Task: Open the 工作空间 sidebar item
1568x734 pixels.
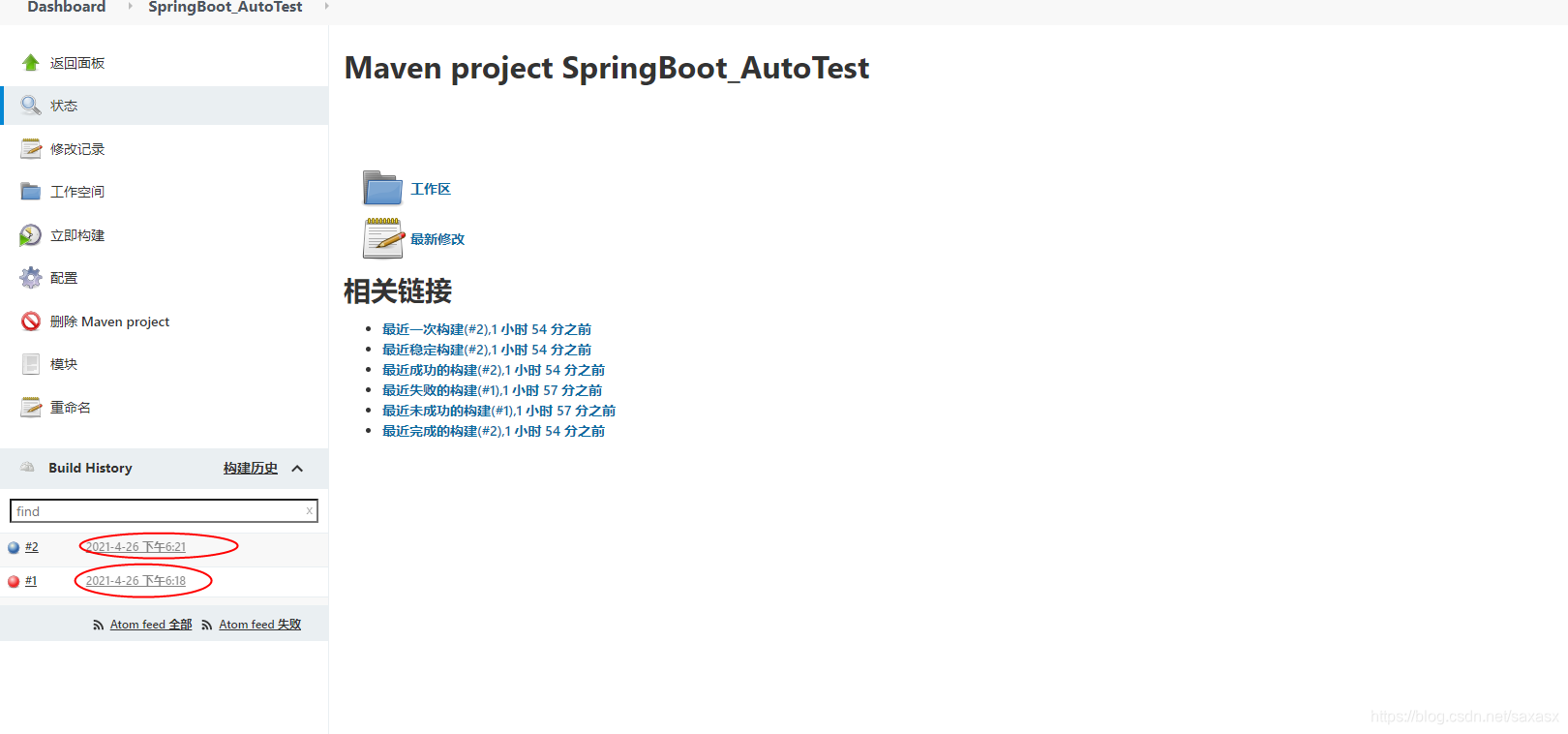Action: (x=77, y=192)
